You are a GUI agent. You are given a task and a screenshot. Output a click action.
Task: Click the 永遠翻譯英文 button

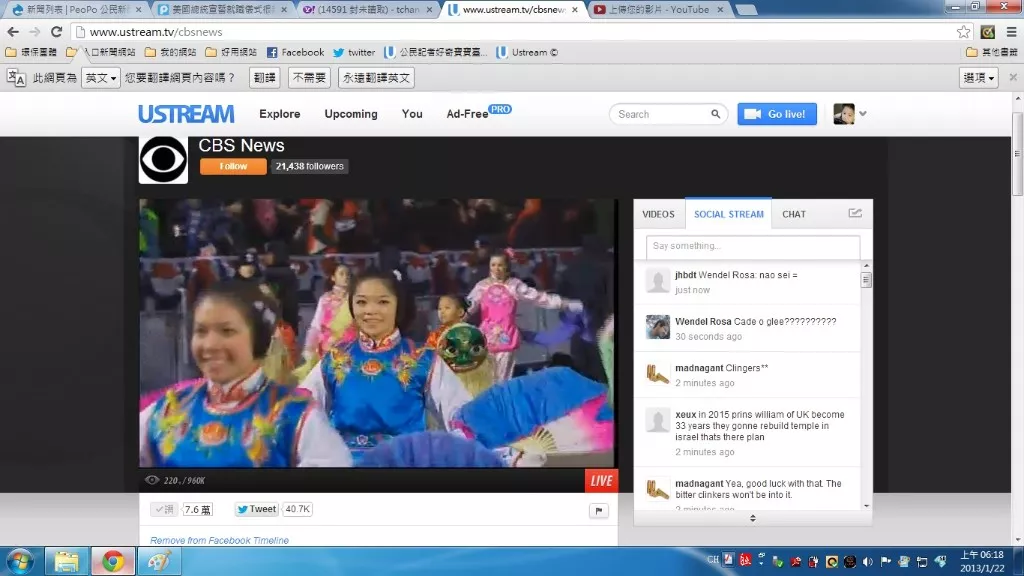[x=376, y=78]
